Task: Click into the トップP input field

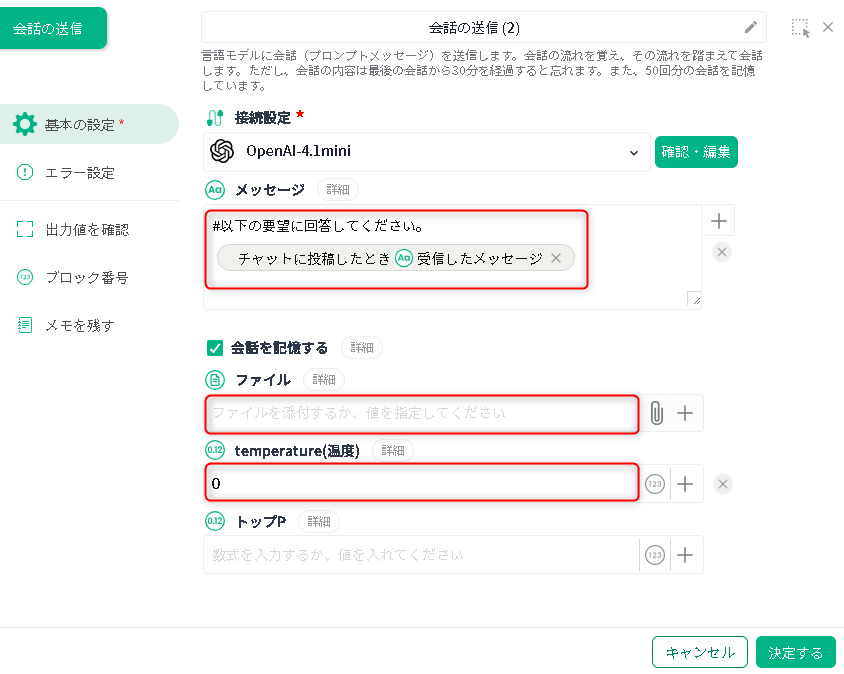Action: pyautogui.click(x=420, y=554)
